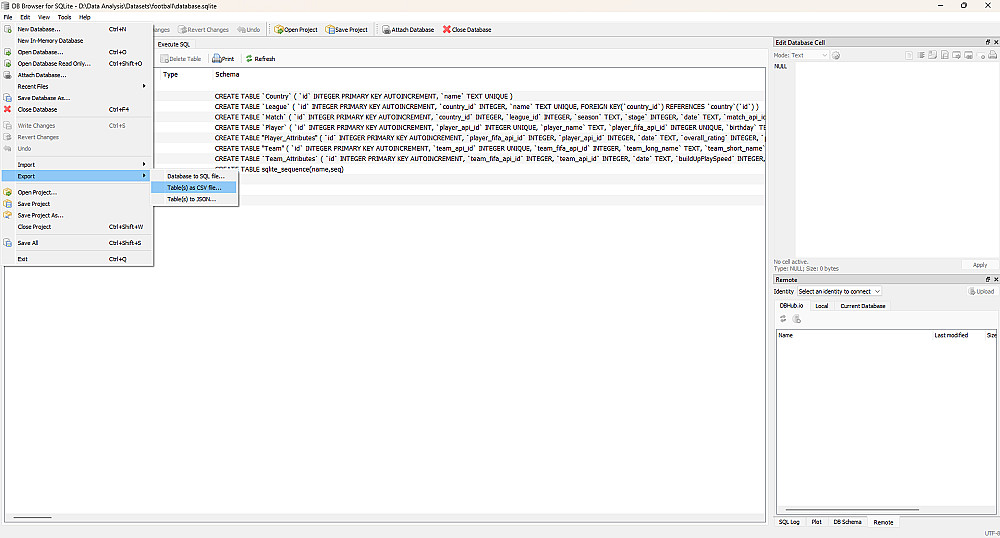The width and height of the screenshot is (1000, 538).
Task: Click the auto-switch mode icon beside Mode dropdown
Action: click(836, 55)
